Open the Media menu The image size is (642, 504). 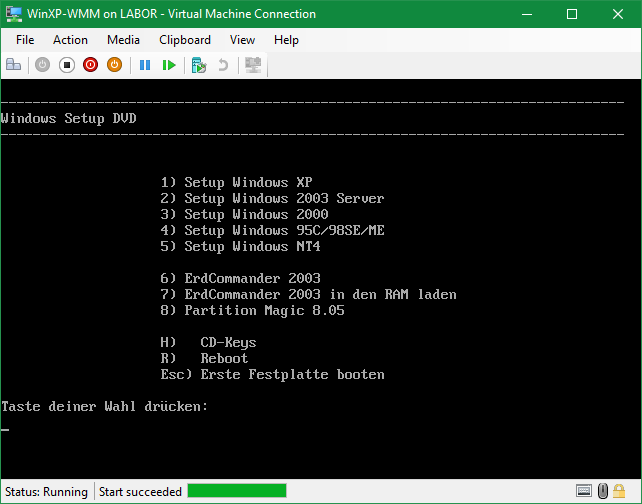point(123,40)
